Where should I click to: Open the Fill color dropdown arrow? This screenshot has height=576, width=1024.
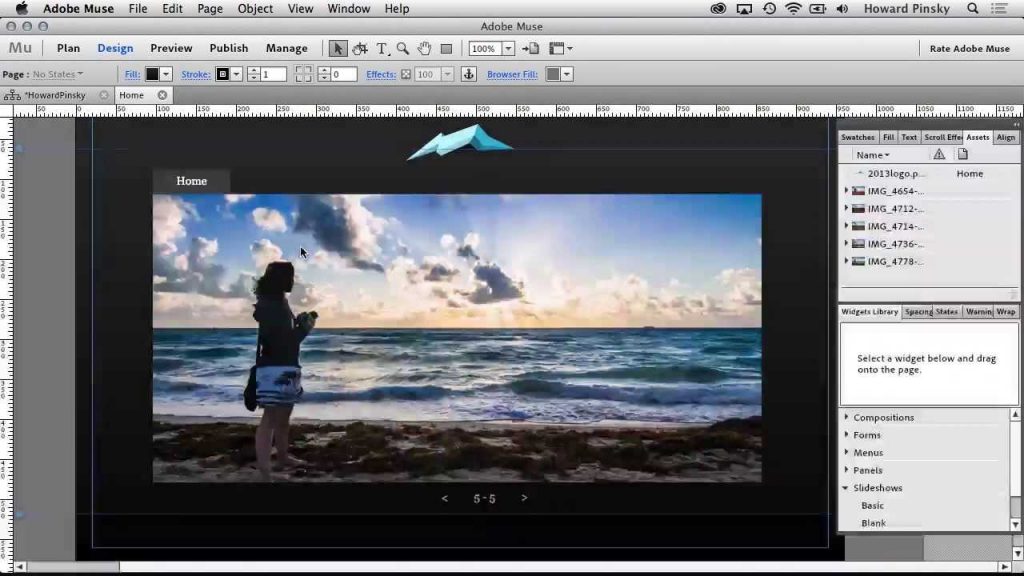[x=166, y=74]
